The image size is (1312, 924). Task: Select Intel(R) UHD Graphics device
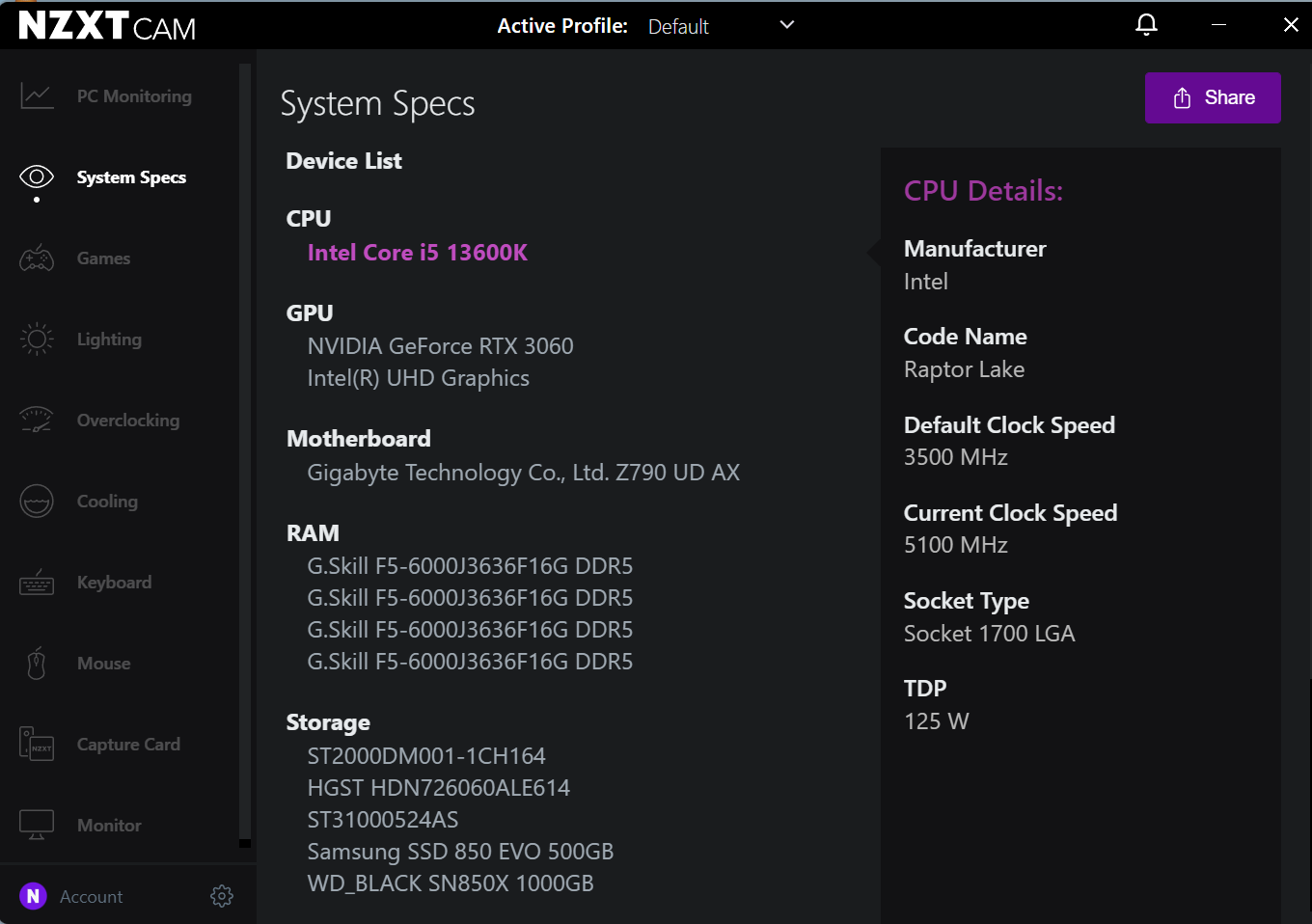[x=418, y=378]
